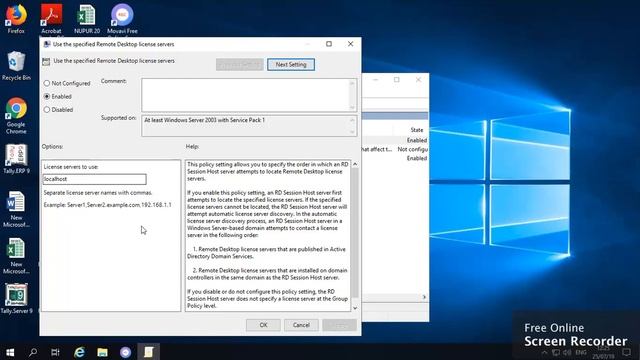This screenshot has height=360, width=640.
Task: Show hidden tray icons chevron
Action: 544,352
